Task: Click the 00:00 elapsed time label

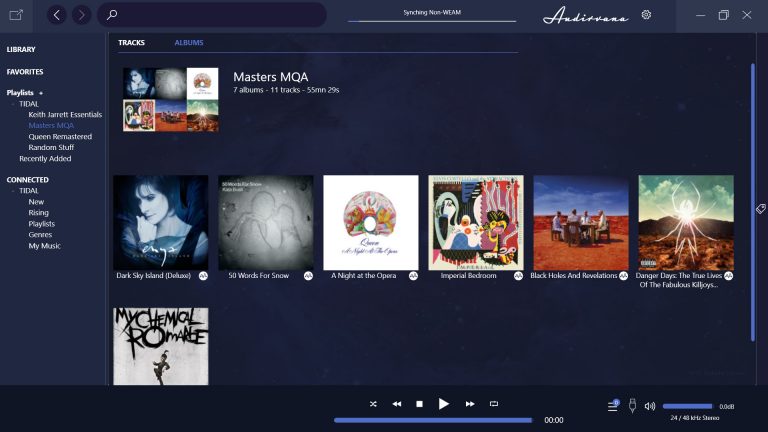Action: point(553,420)
